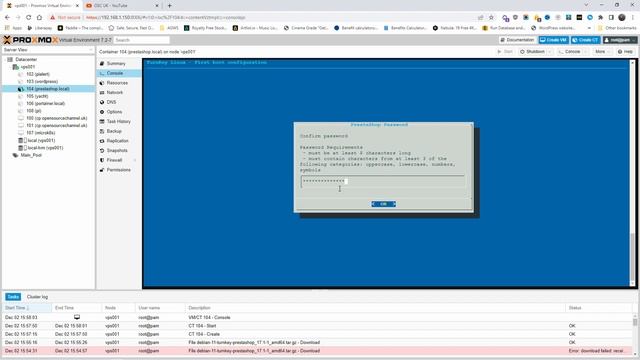The height and width of the screenshot is (360, 640).
Task: Click the Proxmox logo
Action: (x=31, y=40)
